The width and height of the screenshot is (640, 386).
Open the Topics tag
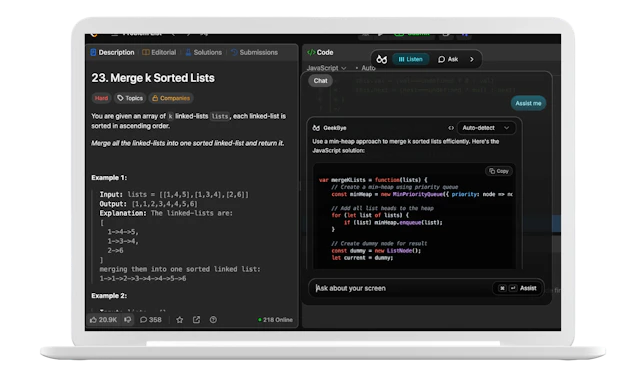(x=130, y=98)
